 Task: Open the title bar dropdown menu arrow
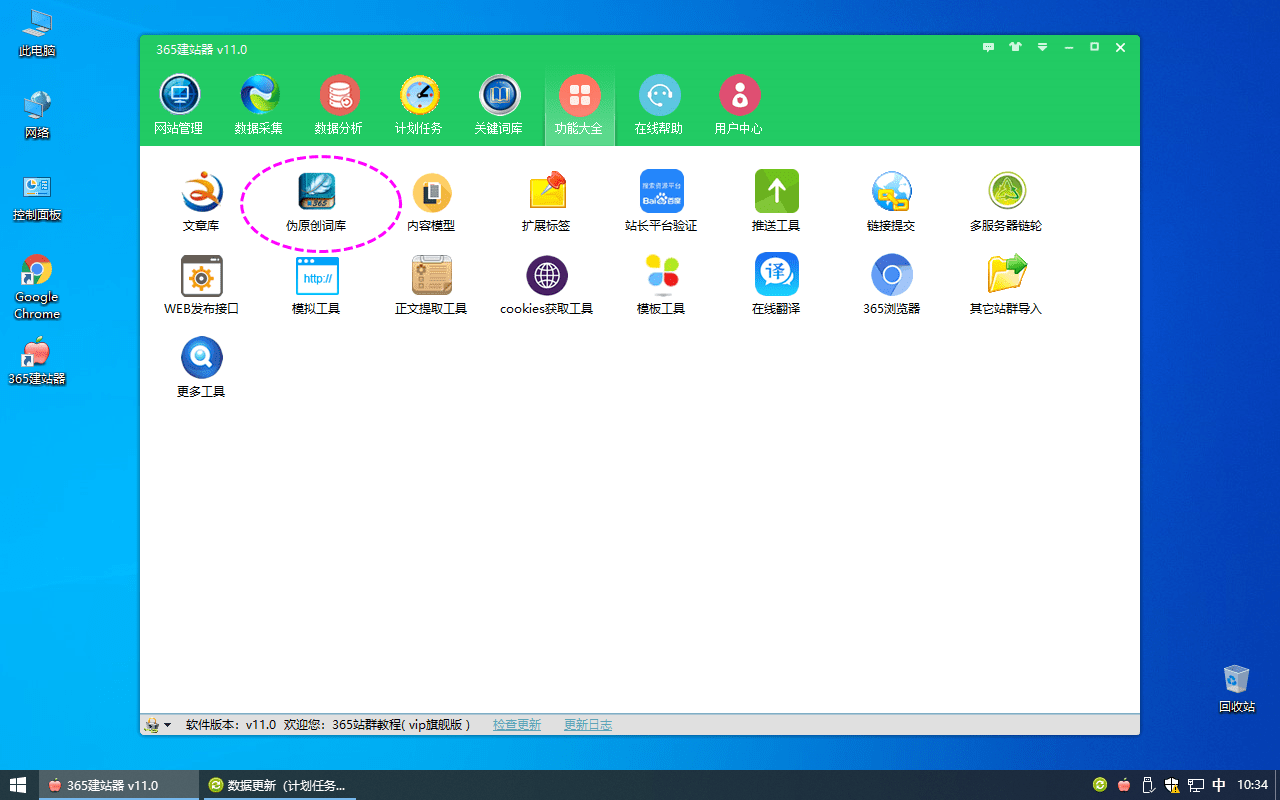click(x=1043, y=47)
